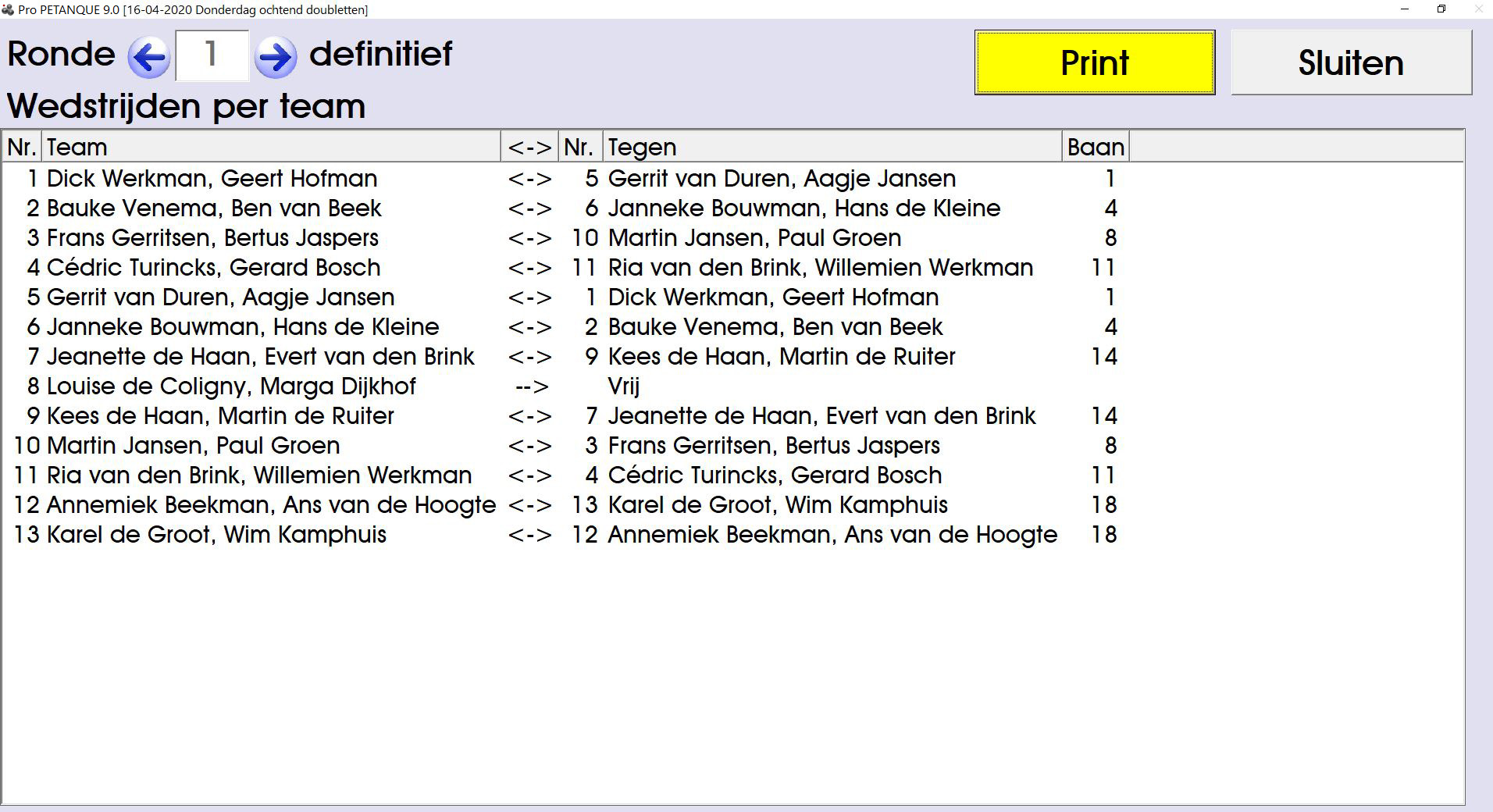Viewport: 1493px width, 812px height.
Task: Click the Team column header
Action: click(x=269, y=147)
